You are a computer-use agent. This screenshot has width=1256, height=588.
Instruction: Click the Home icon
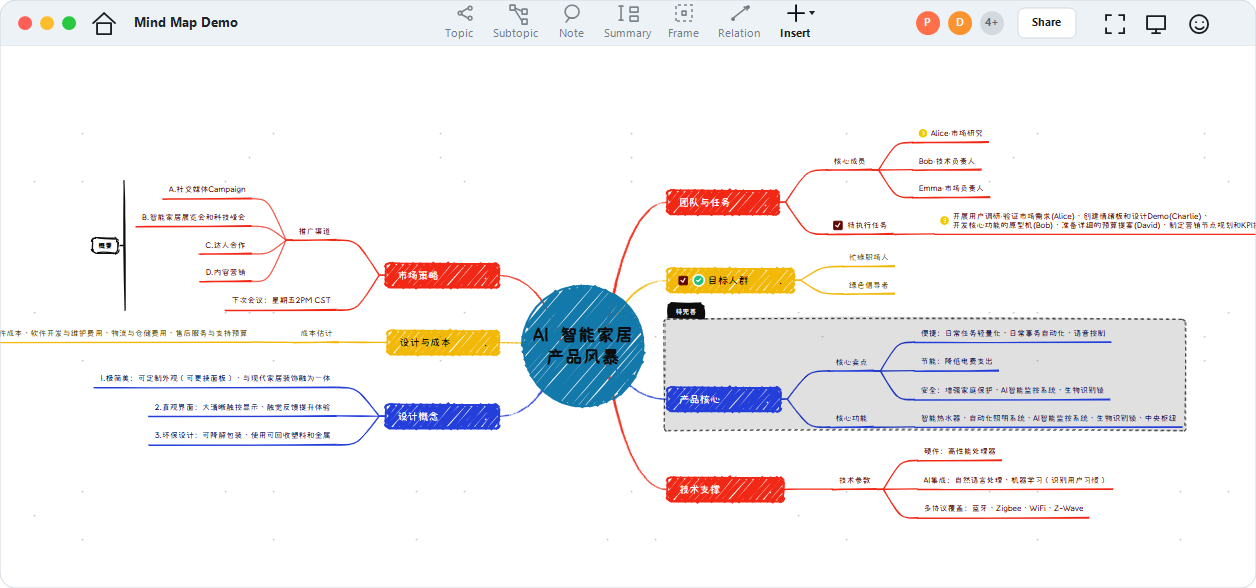(104, 23)
